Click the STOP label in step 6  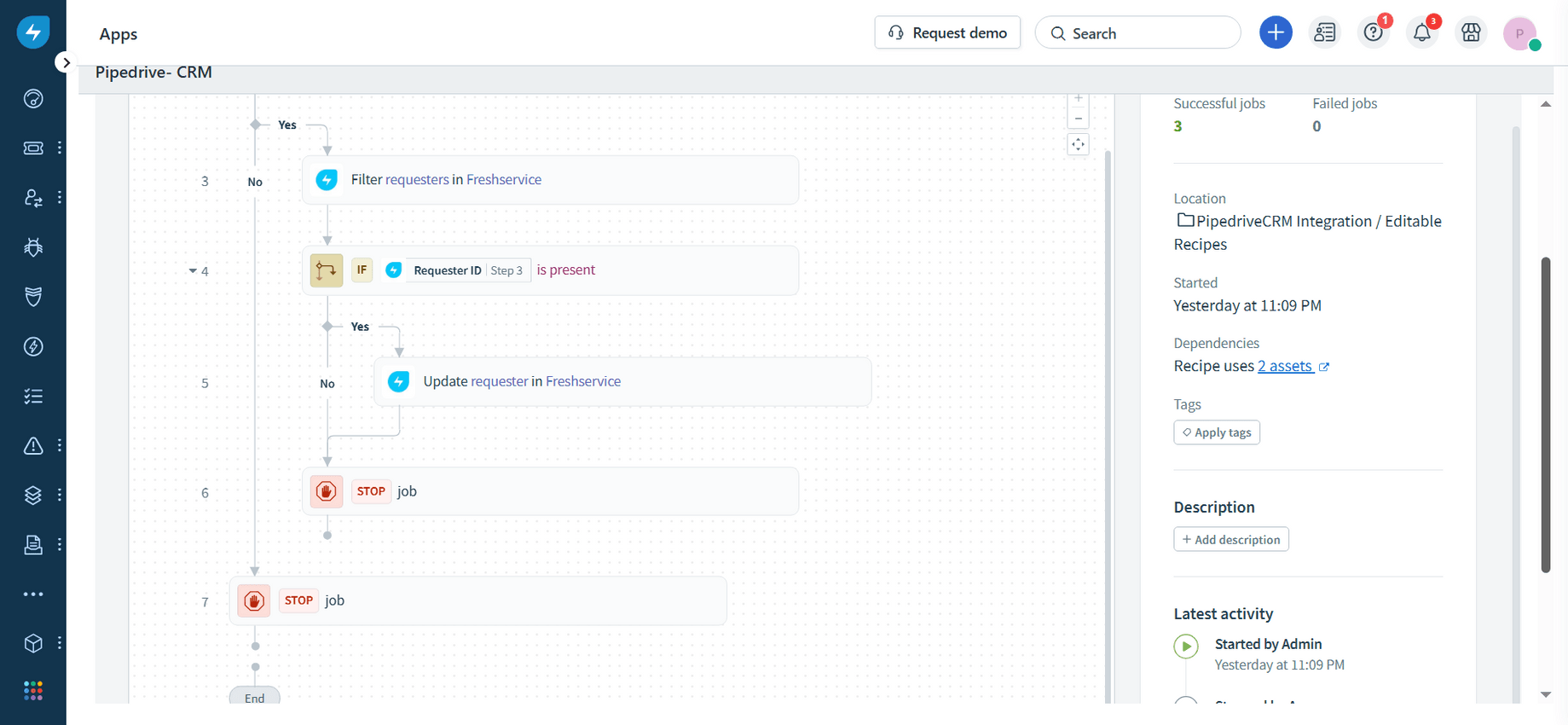tap(371, 491)
